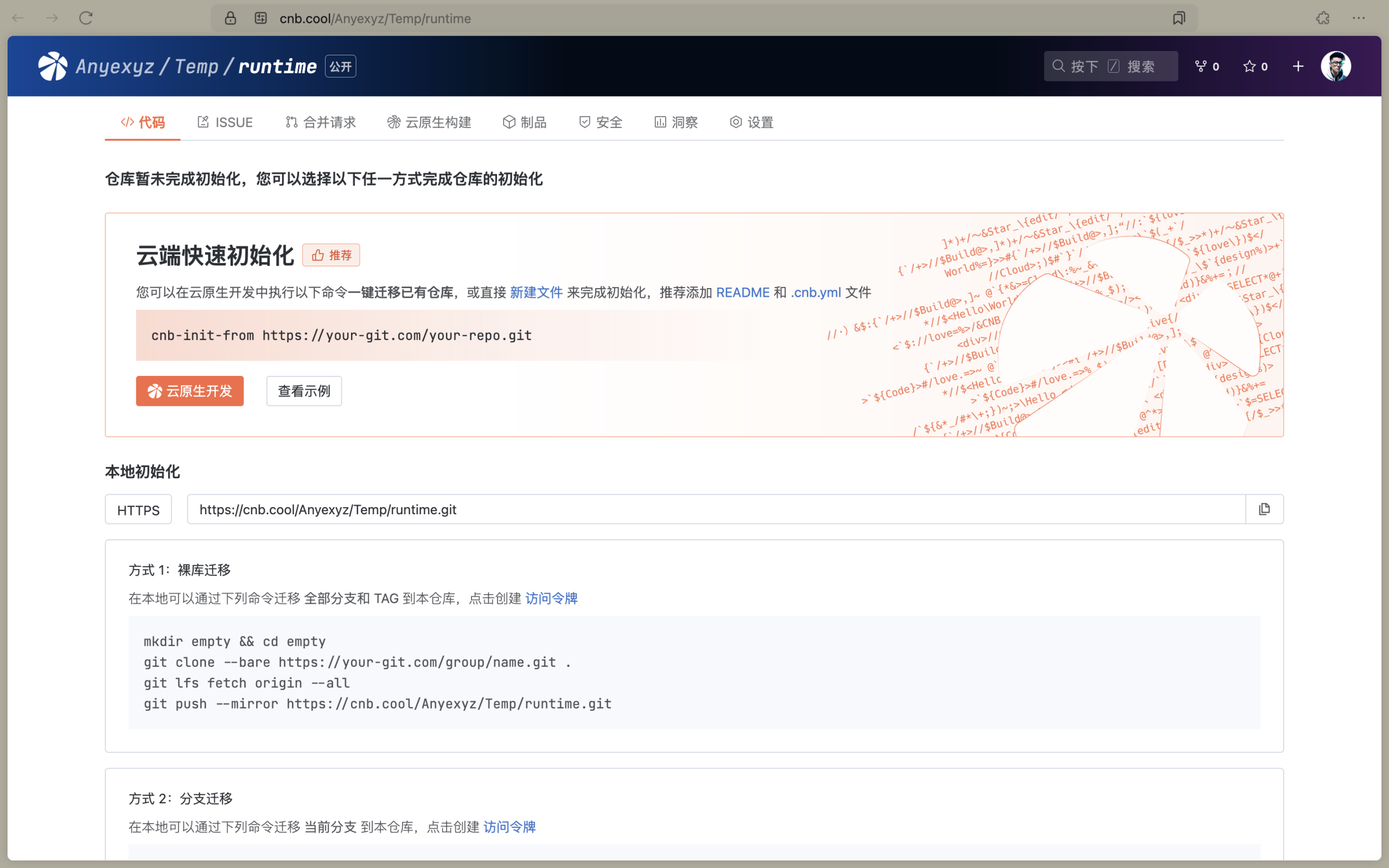
Task: Click the 查看示例 button
Action: 304,391
